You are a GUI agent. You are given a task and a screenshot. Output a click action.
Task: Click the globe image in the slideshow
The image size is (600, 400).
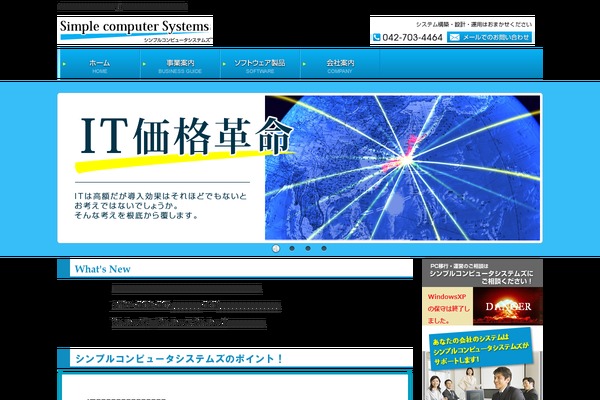(403, 168)
